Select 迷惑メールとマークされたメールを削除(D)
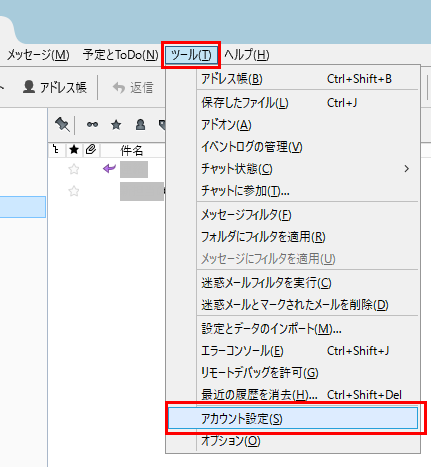 pyautogui.click(x=292, y=305)
